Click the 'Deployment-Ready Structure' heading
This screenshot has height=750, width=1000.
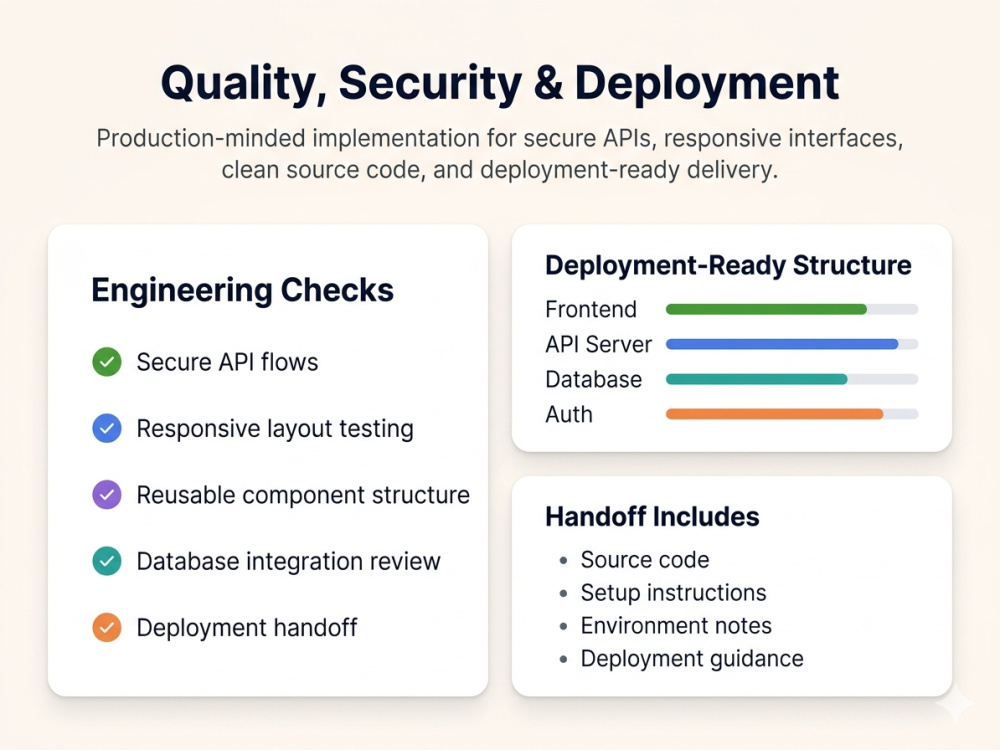click(x=728, y=266)
